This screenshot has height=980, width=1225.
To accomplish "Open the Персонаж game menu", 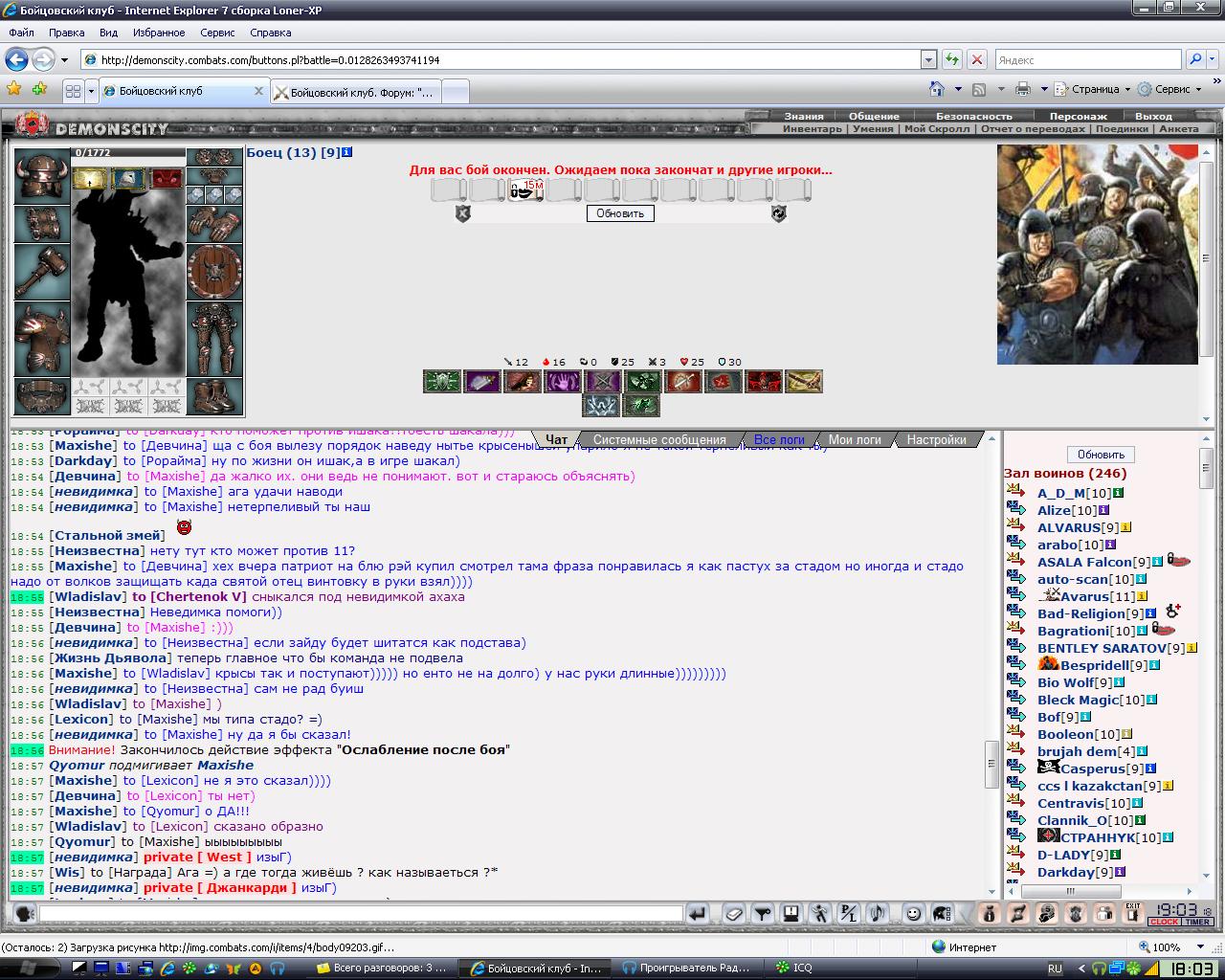I will [x=1079, y=116].
